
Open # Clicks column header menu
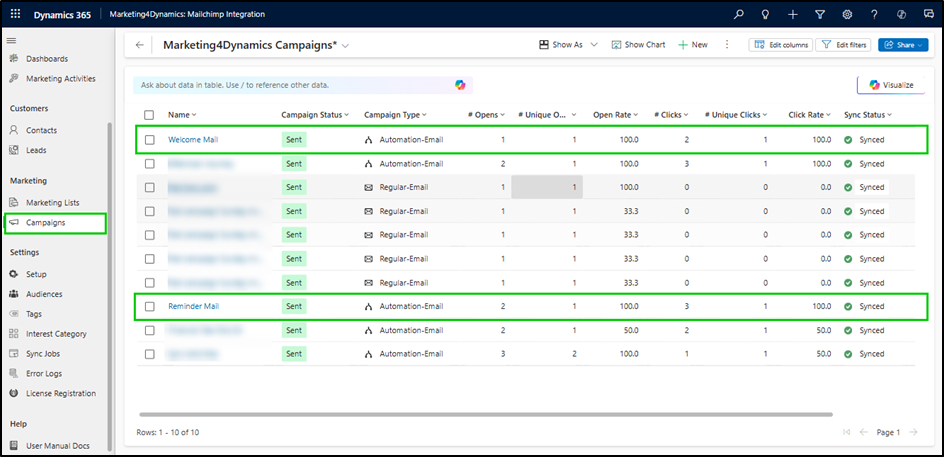(x=671, y=115)
